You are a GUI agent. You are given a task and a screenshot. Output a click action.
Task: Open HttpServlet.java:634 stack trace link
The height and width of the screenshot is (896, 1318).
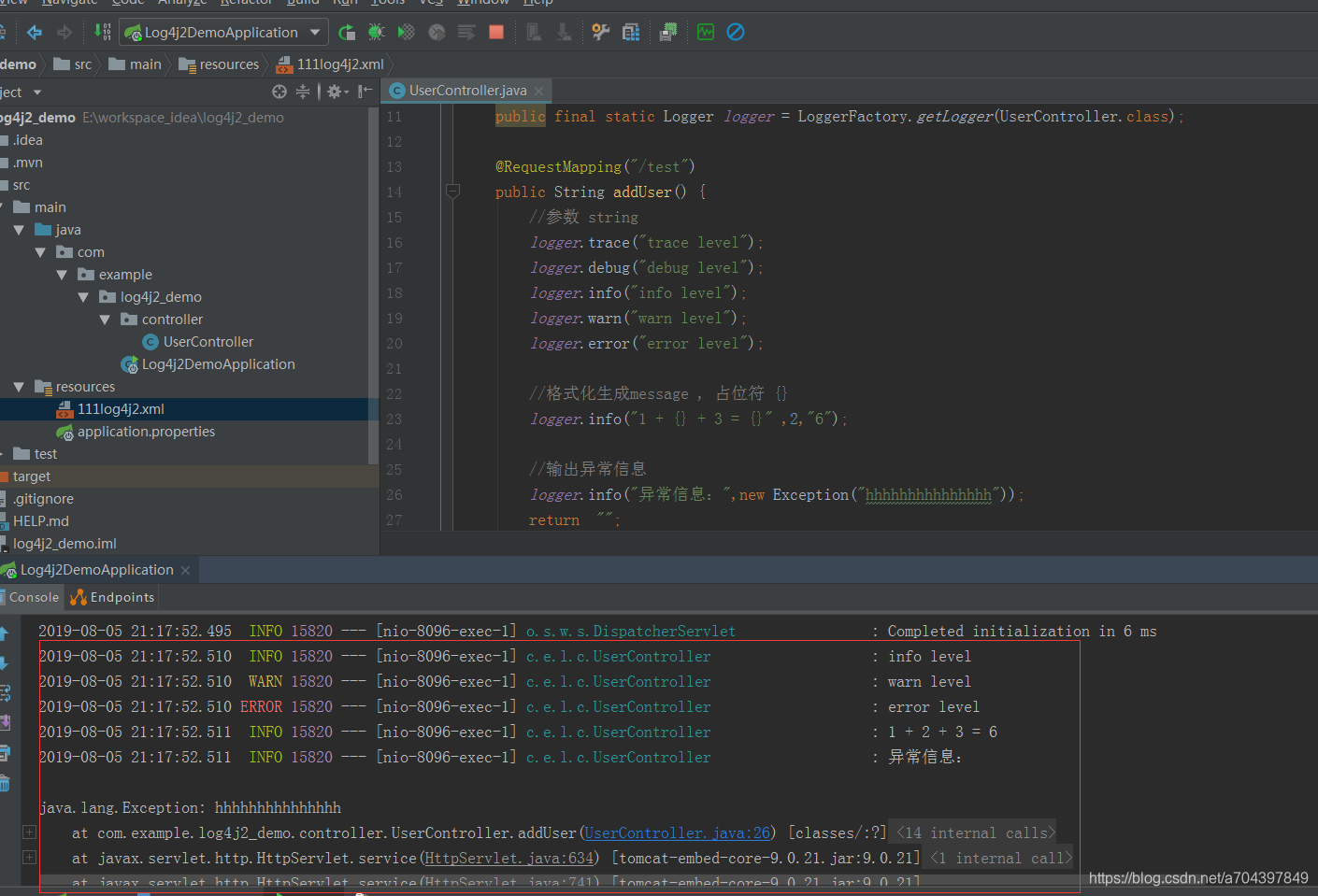509,859
